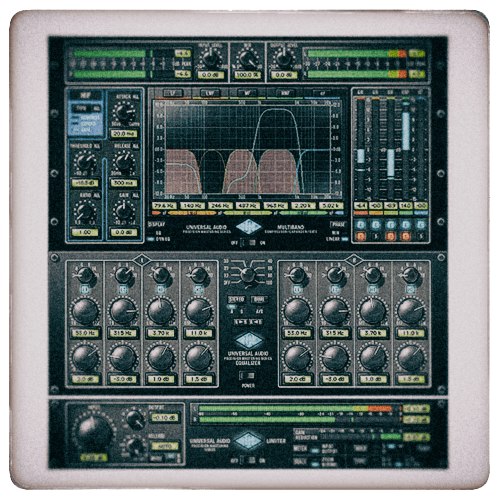Toggle the fourth band E enable button
This screenshot has height=500, width=500.
pyautogui.click(x=406, y=224)
